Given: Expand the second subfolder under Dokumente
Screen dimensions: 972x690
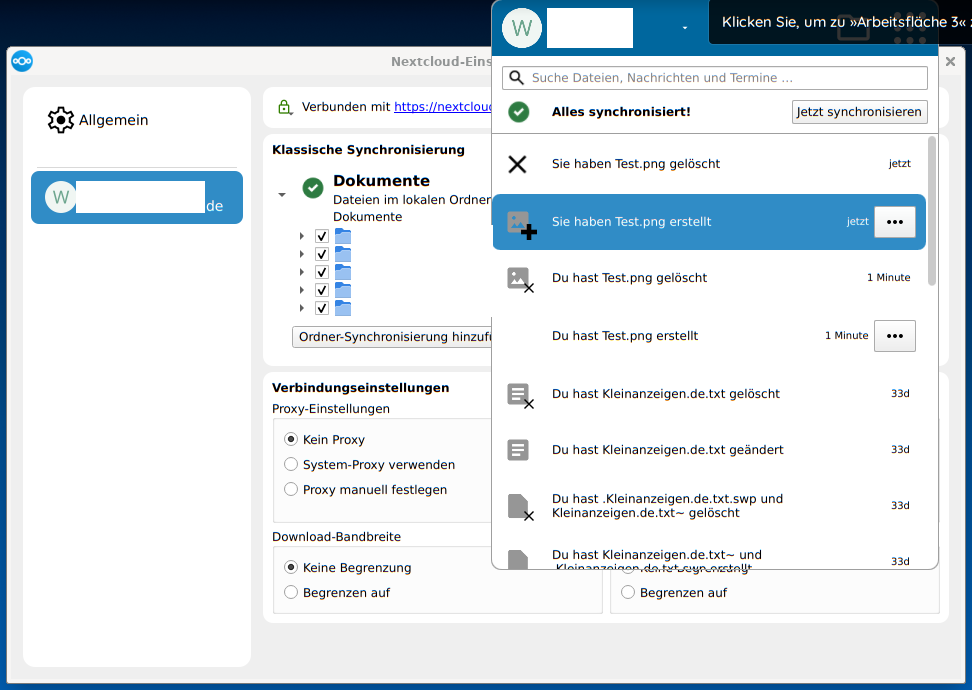Looking at the screenshot, I should [302, 254].
